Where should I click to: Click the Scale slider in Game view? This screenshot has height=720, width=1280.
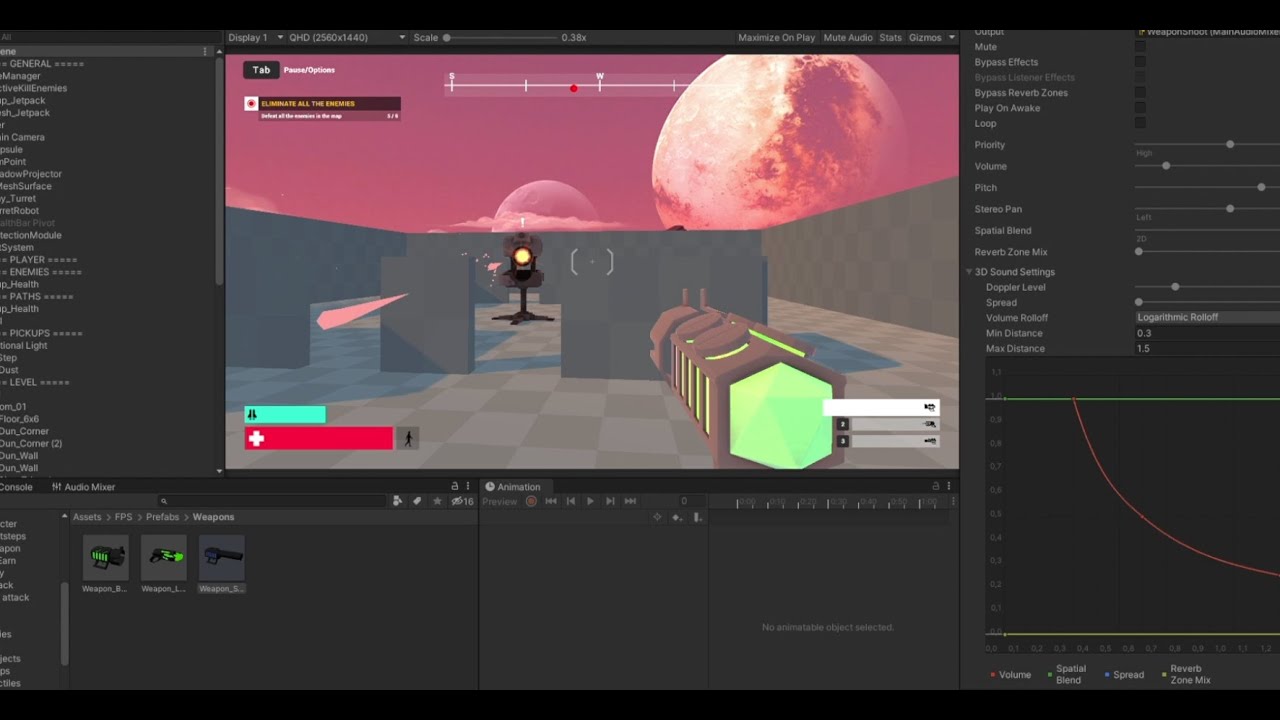[x=500, y=37]
